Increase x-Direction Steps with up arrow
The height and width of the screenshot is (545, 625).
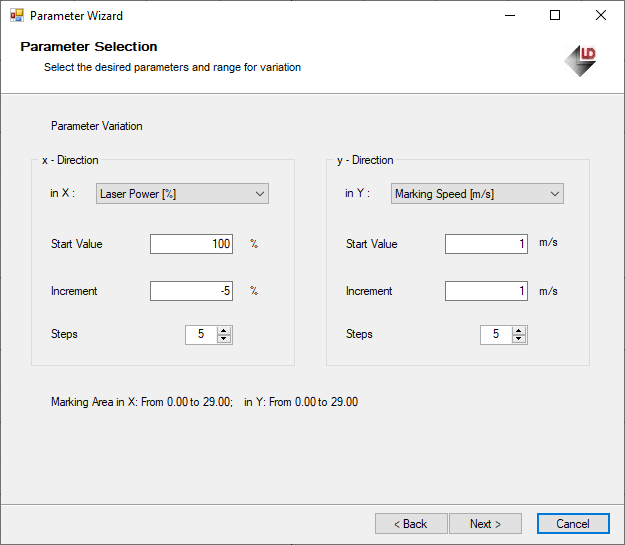click(224, 330)
